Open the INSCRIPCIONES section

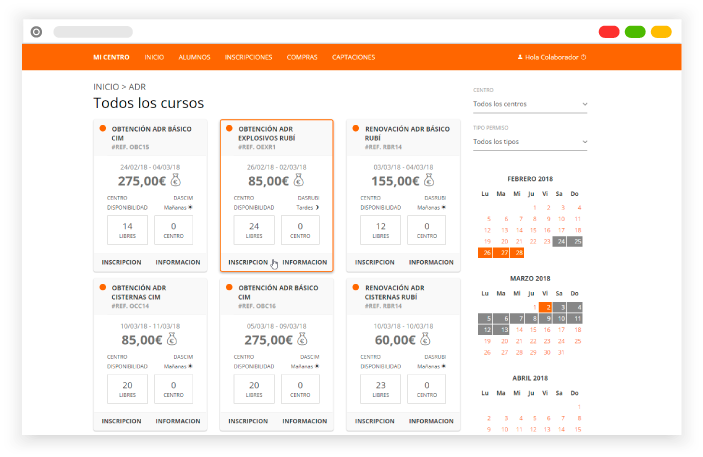[x=248, y=57]
